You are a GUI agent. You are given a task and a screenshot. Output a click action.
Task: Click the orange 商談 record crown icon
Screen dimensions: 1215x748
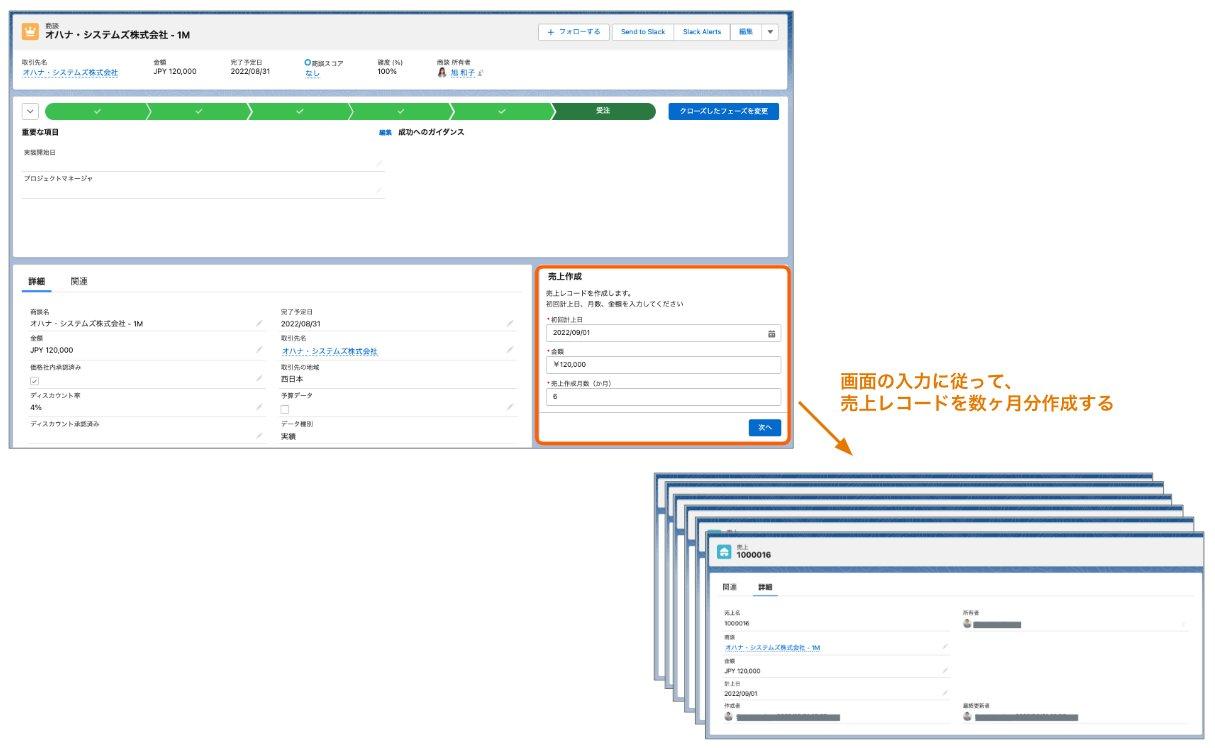(x=28, y=30)
